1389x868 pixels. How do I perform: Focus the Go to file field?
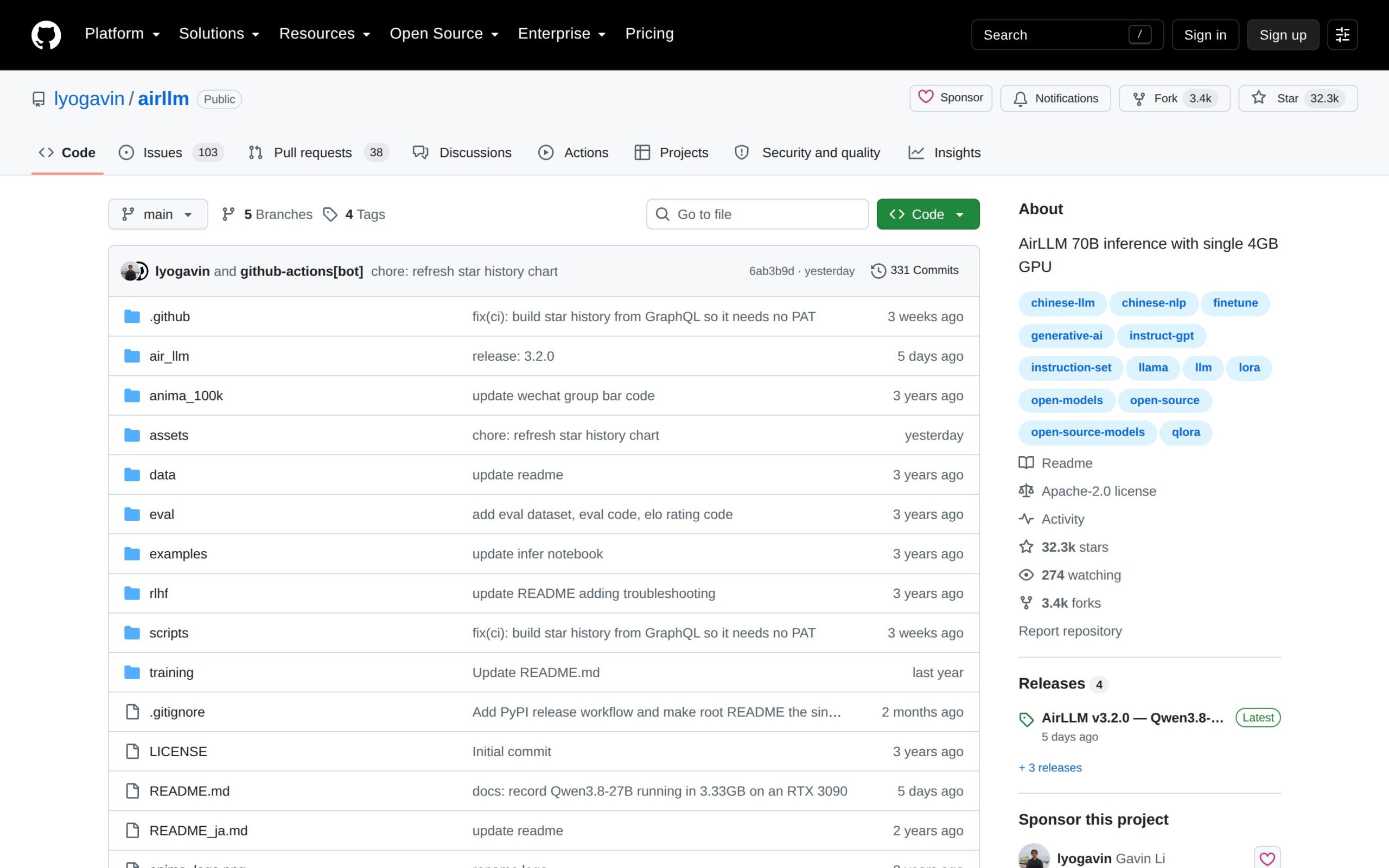click(757, 214)
